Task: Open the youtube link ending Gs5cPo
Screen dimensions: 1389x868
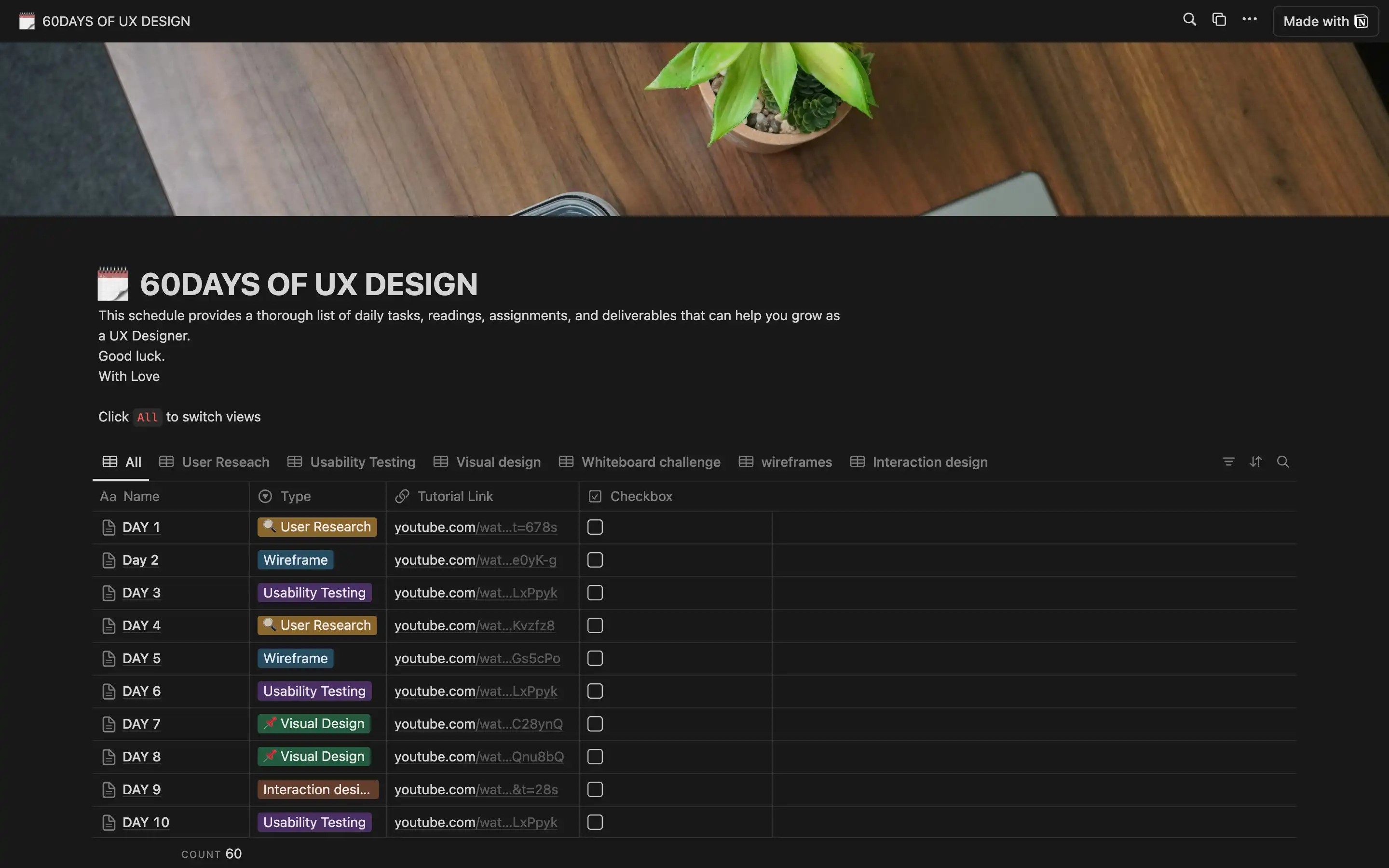Action: (477, 658)
